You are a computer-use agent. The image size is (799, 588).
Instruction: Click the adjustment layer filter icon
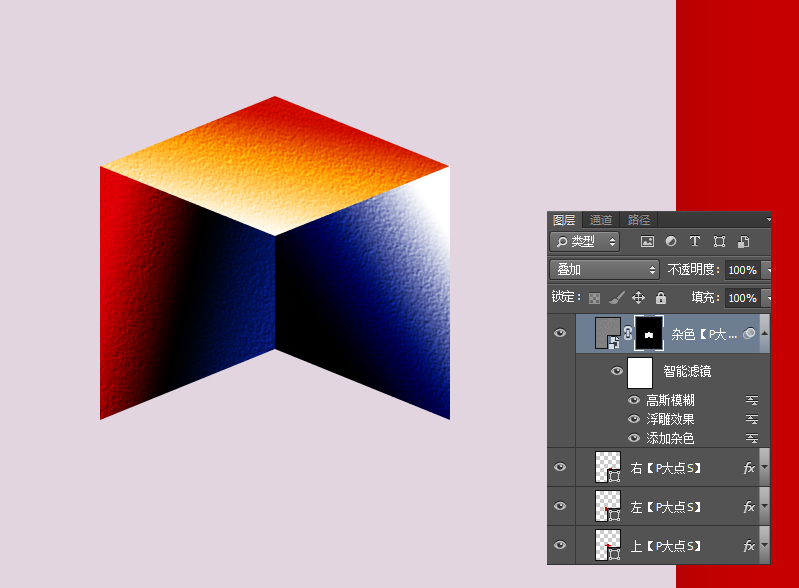[671, 242]
